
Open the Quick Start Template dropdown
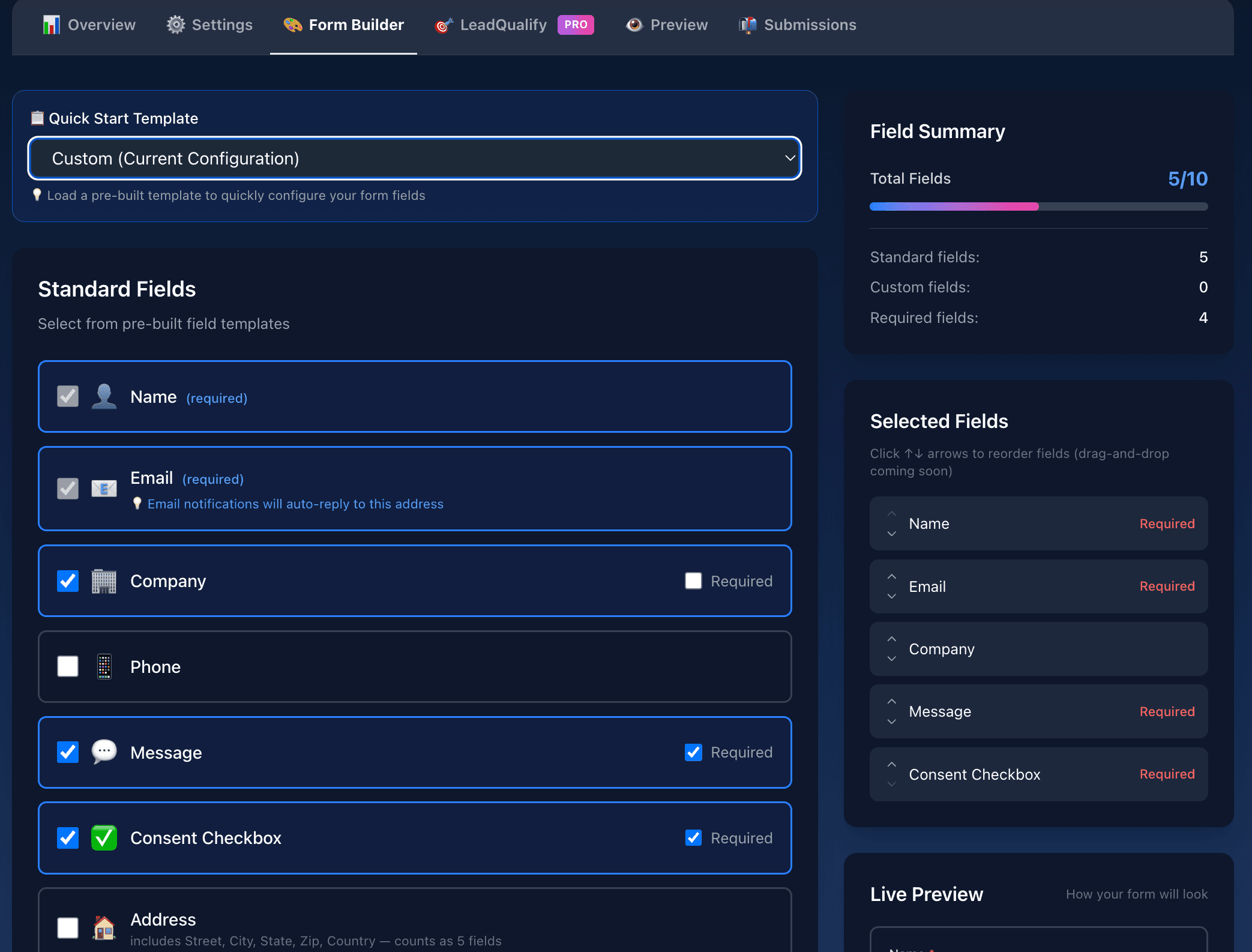click(x=415, y=158)
